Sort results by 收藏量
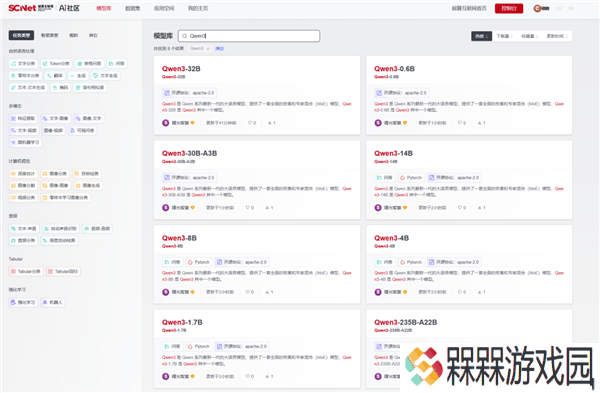The image size is (600, 393). click(529, 36)
